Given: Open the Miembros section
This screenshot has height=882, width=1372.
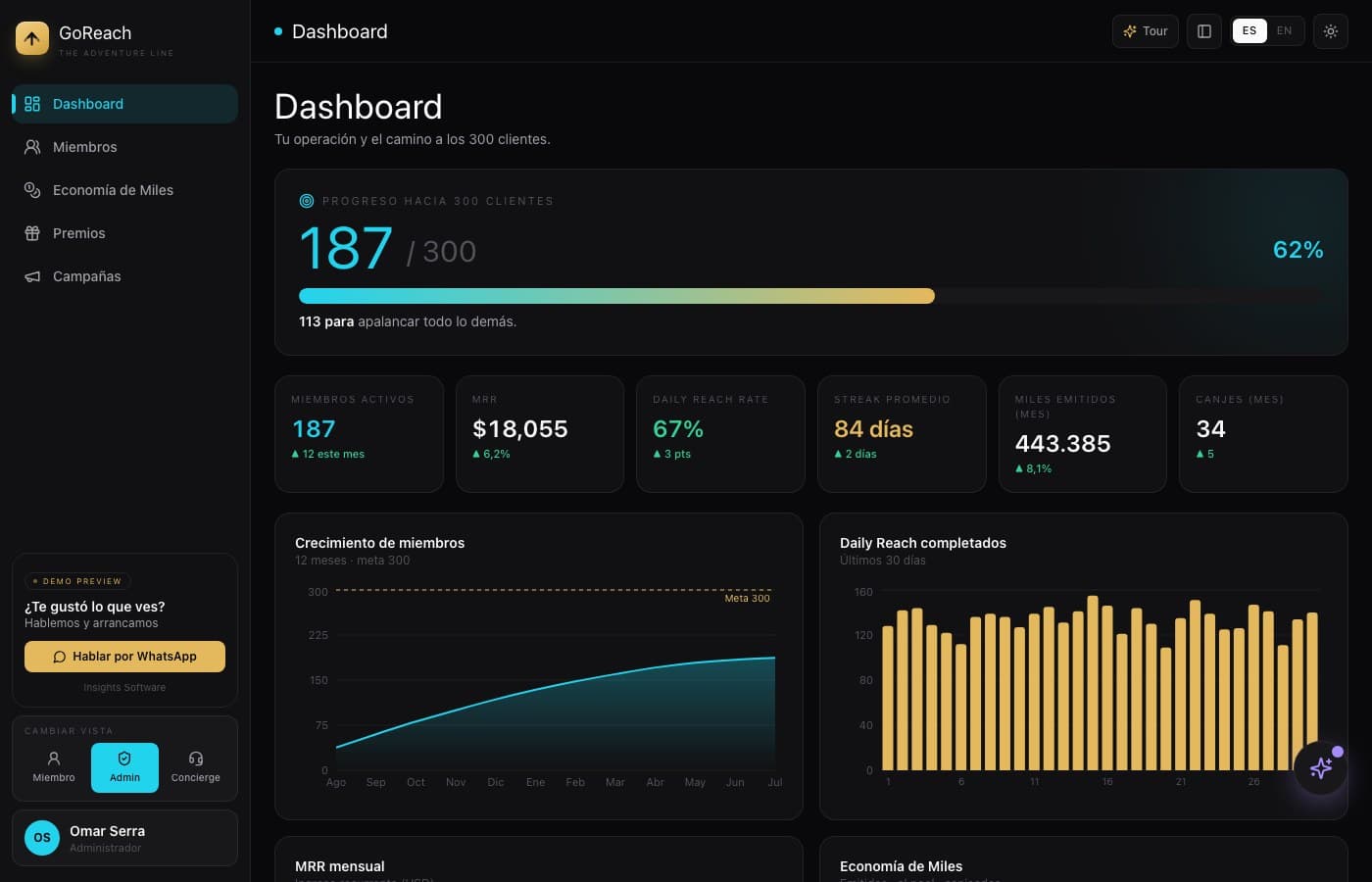Looking at the screenshot, I should [x=124, y=147].
